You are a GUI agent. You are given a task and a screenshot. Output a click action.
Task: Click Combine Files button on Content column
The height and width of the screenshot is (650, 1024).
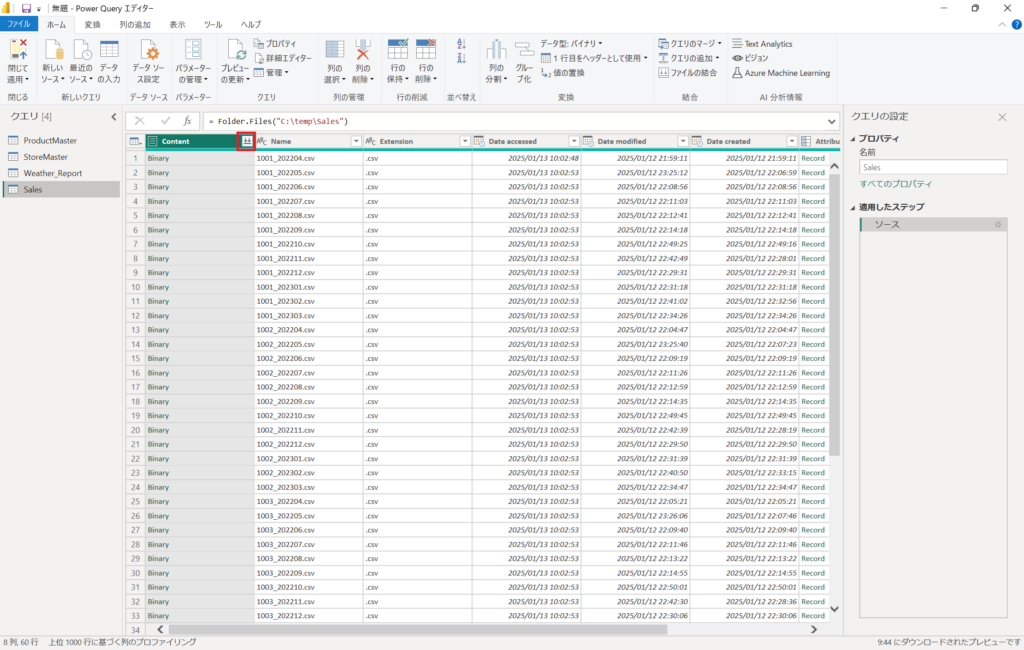[246, 141]
